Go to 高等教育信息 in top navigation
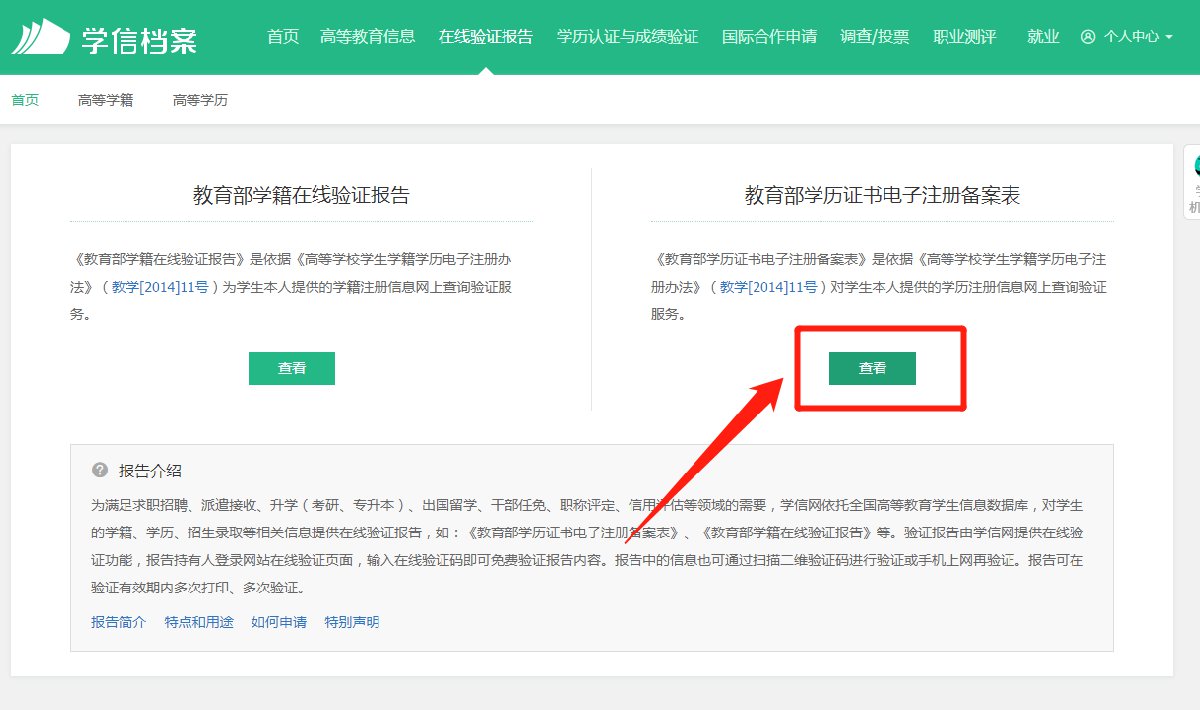Viewport: 1200px width, 710px height. pyautogui.click(x=367, y=37)
